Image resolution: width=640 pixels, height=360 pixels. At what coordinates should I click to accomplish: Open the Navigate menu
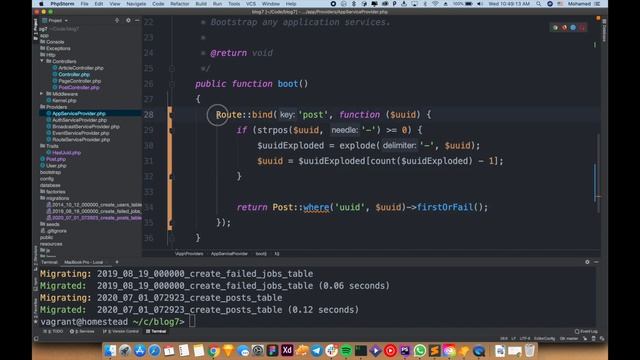point(136,4)
